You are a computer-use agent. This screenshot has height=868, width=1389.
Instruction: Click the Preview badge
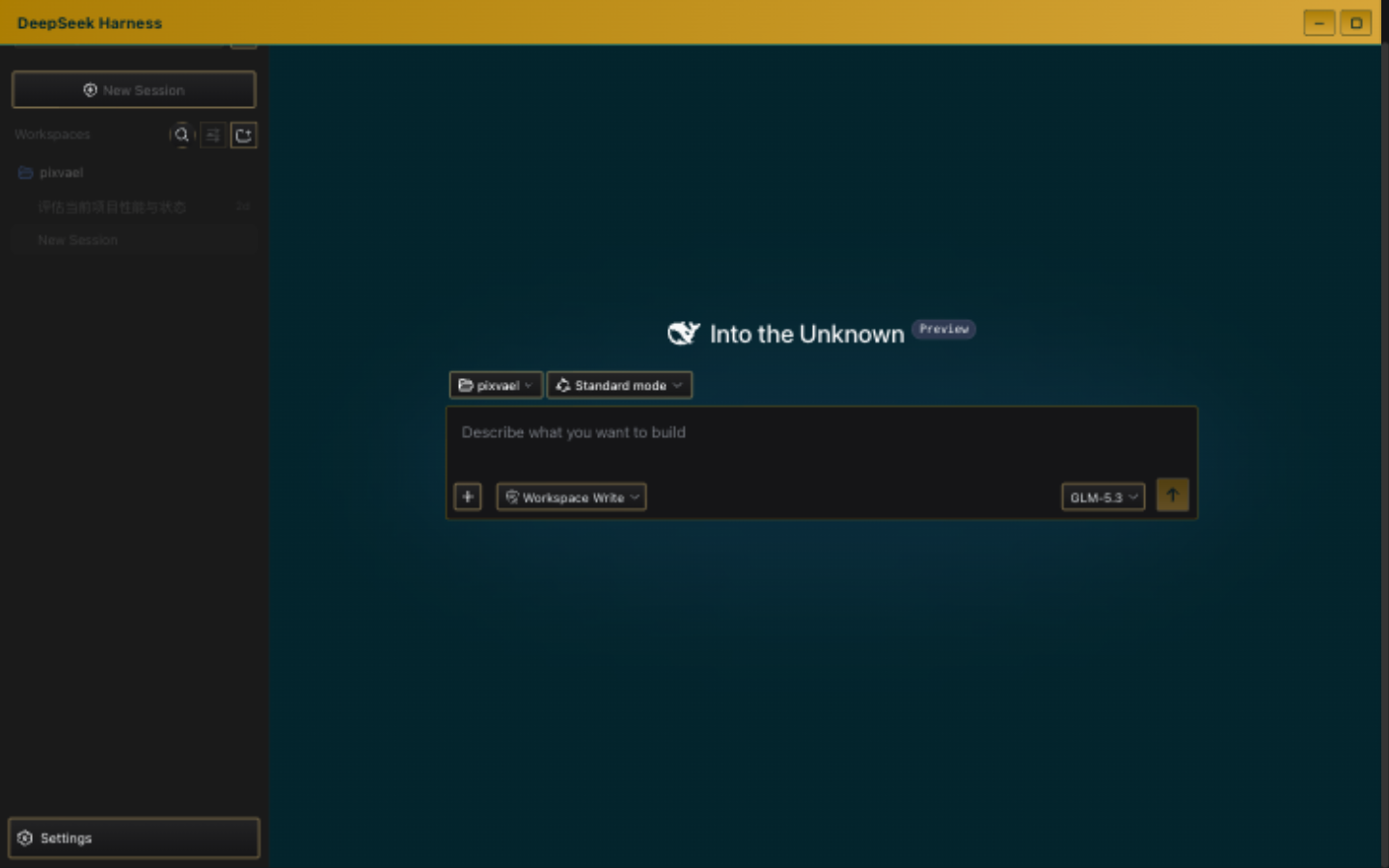pyautogui.click(x=943, y=329)
